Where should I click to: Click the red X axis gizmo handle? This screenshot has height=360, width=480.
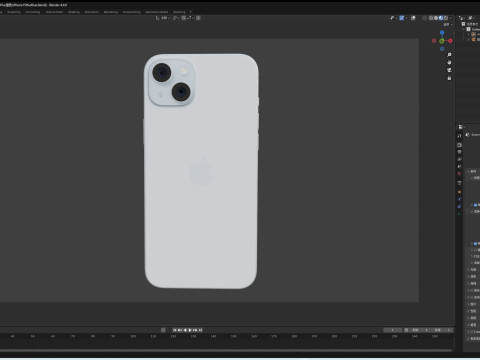pos(450,41)
